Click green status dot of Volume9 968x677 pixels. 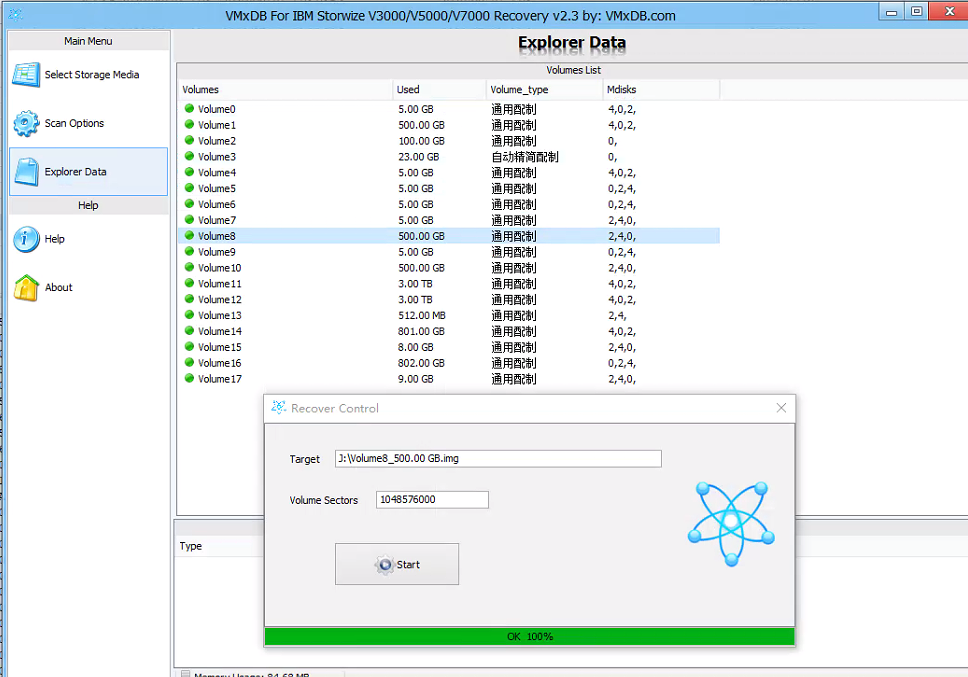pos(190,251)
